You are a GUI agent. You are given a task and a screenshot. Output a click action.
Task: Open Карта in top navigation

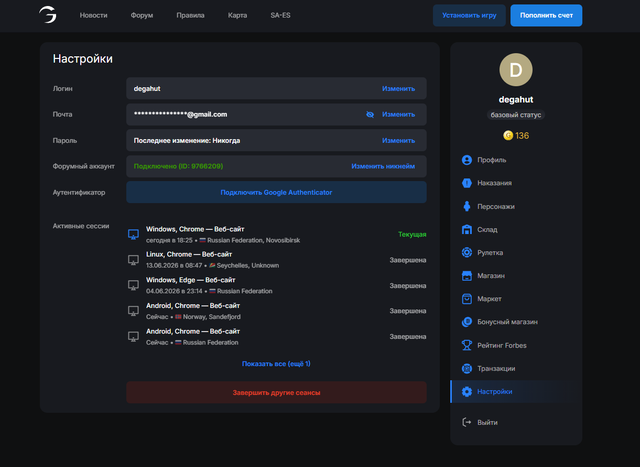coord(237,15)
